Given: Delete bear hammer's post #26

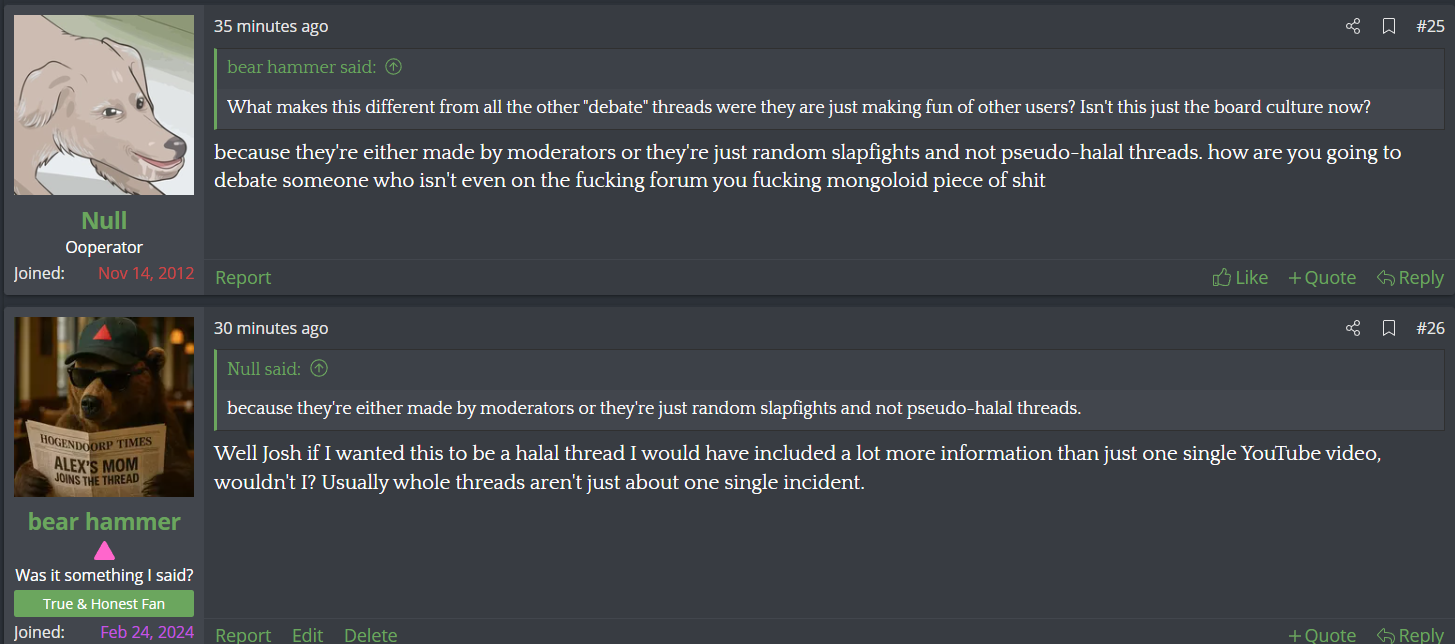Looking at the screenshot, I should click(x=370, y=635).
